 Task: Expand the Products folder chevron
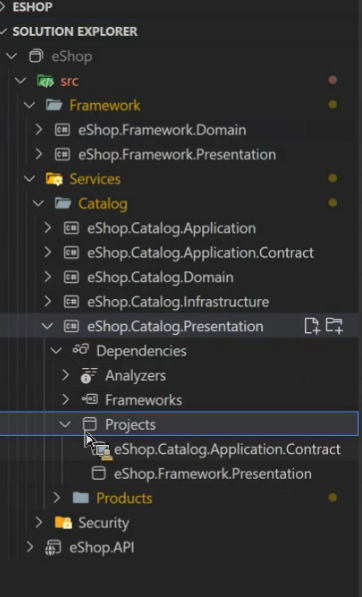pos(56,498)
